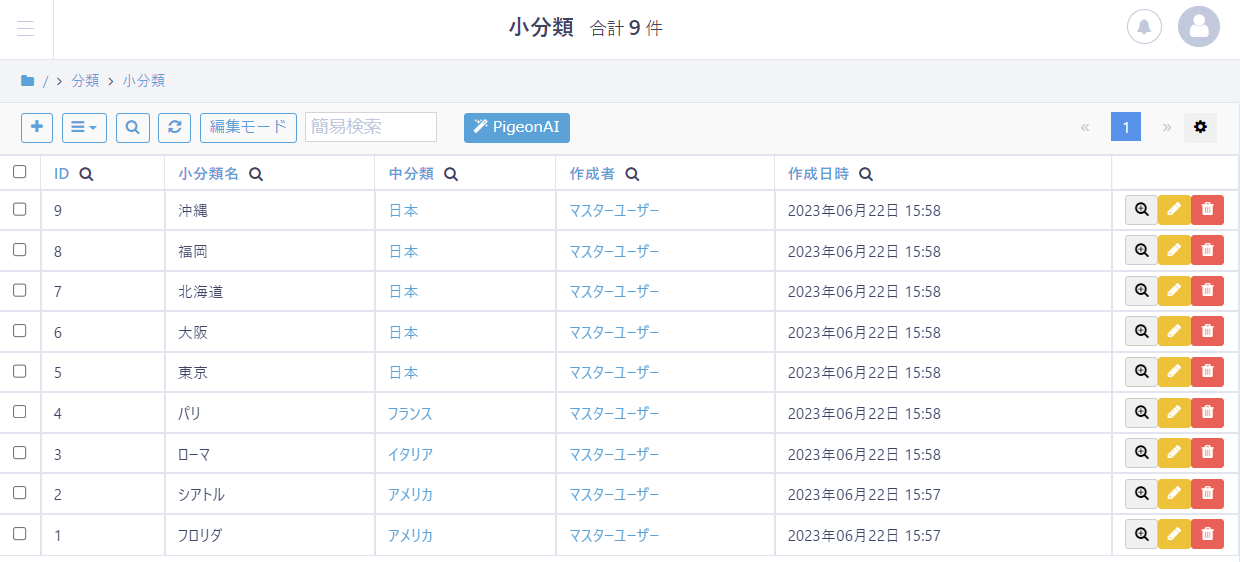Viewport: 1240px width, 562px height.
Task: Click the red trash icon for 沖縄 row
Action: [1207, 210]
